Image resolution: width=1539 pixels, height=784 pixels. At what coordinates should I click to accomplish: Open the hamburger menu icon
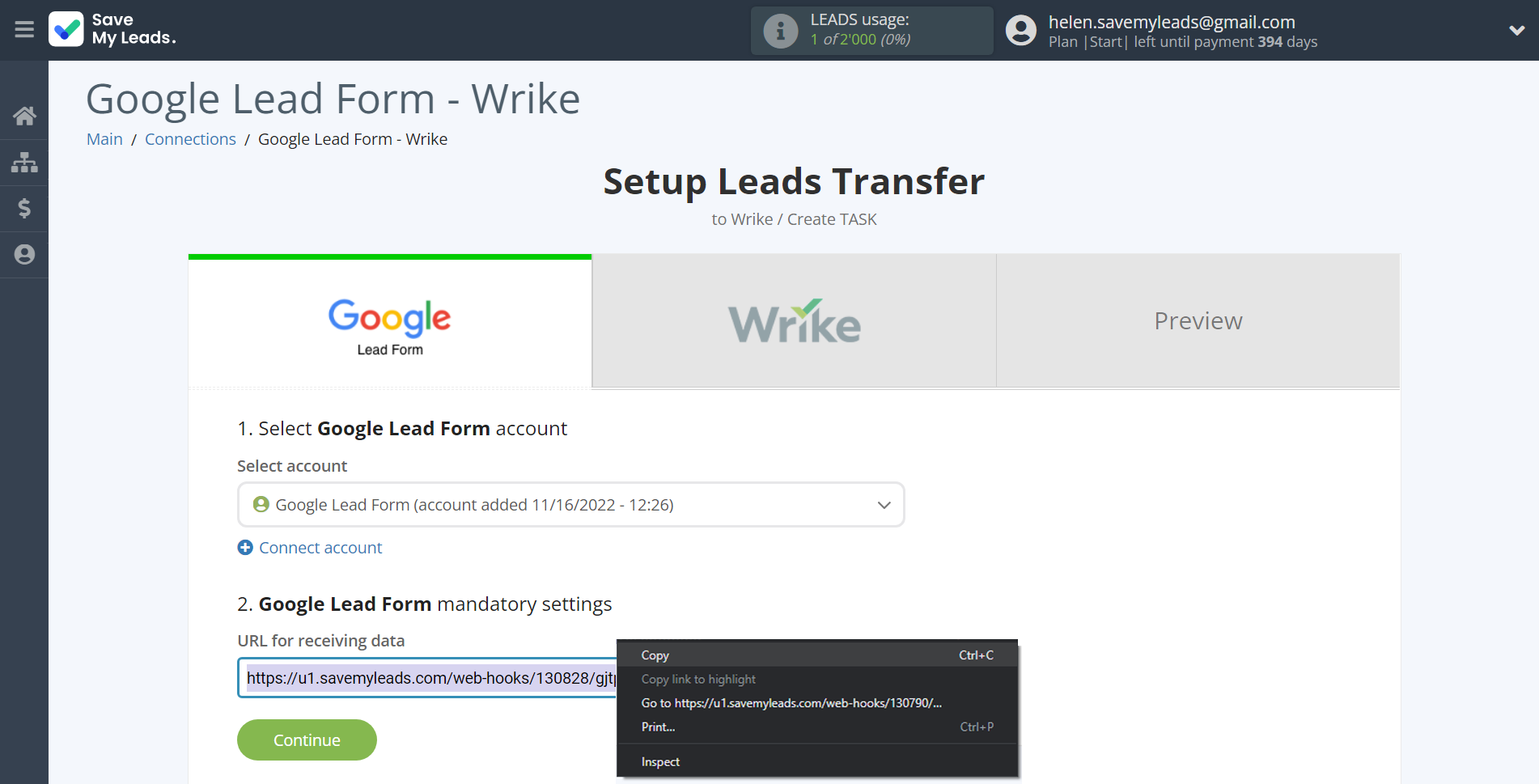pos(24,30)
